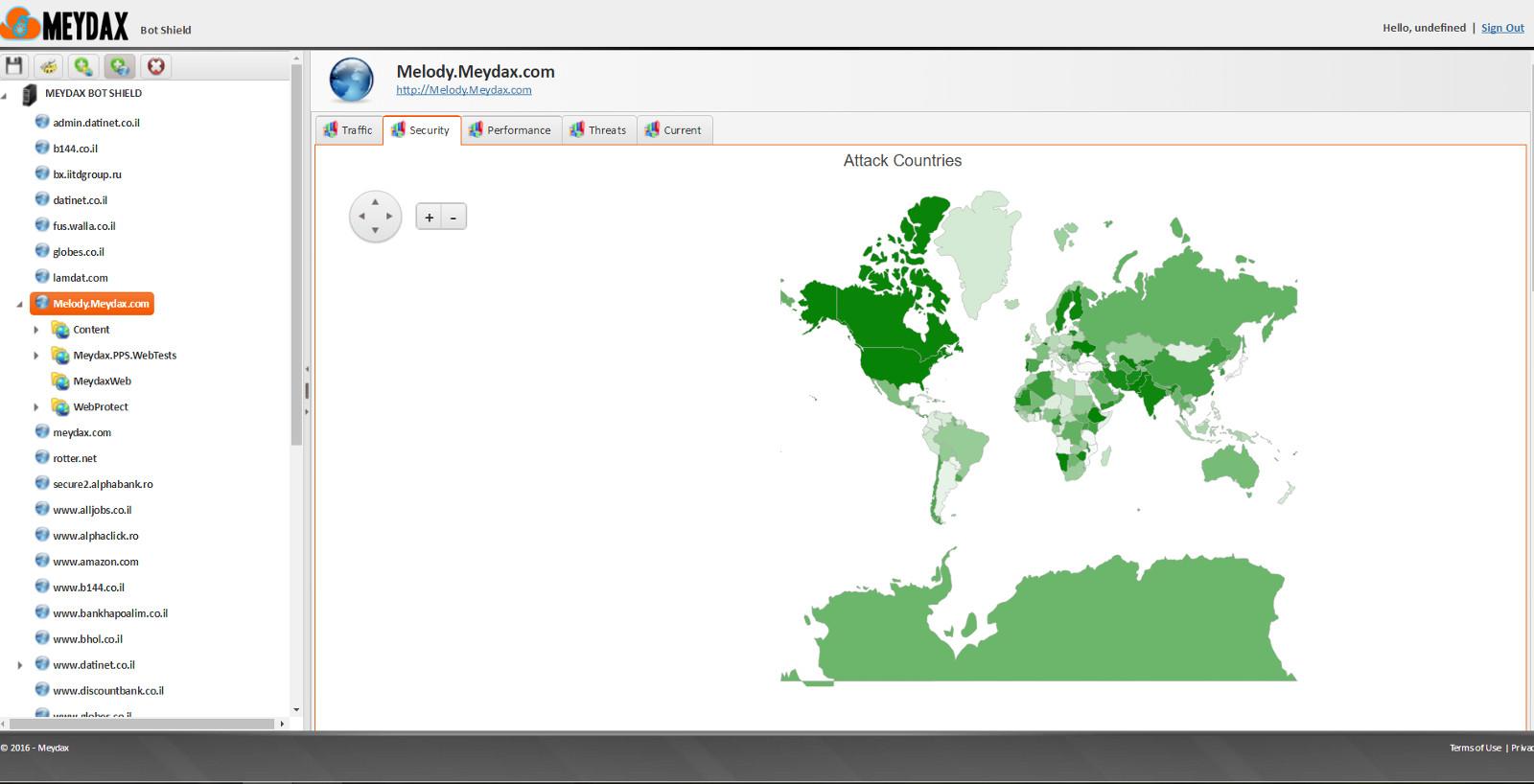This screenshot has width=1534, height=784.
Task: Click Terms of Use in footer
Action: coord(1476,748)
